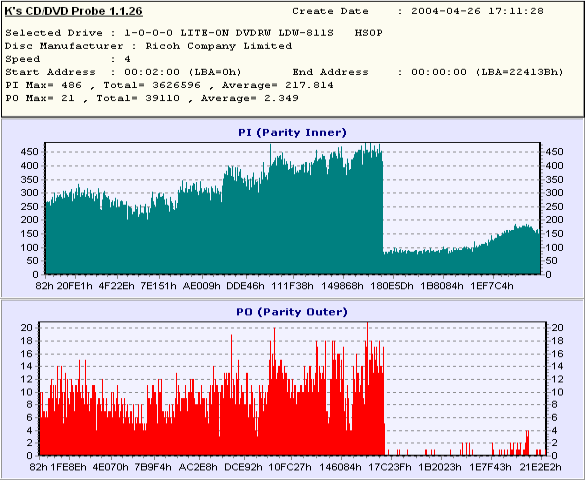
Task: Click the AE009h label on PI axis
Action: click(202, 286)
